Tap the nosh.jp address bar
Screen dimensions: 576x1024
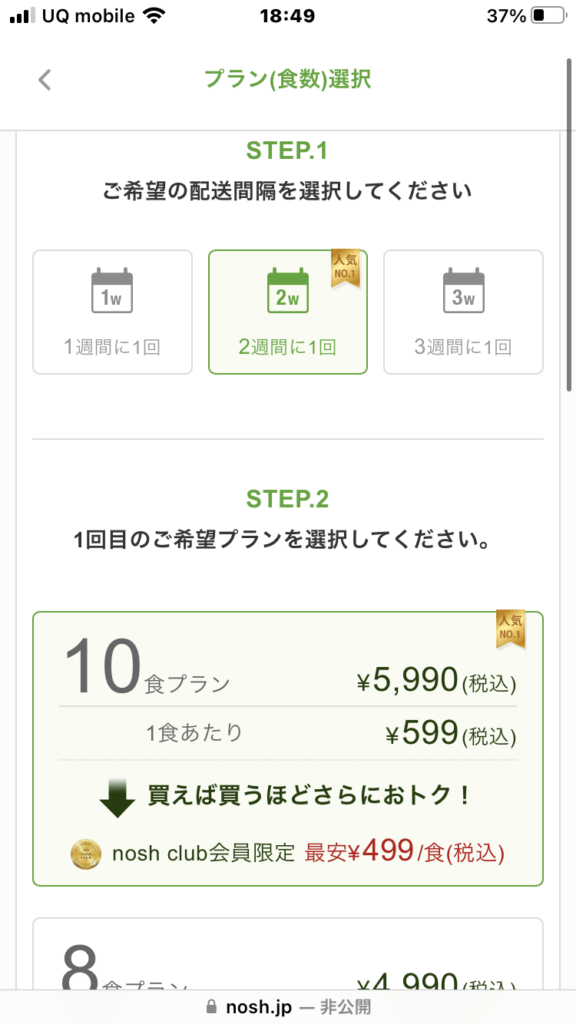point(288,1006)
